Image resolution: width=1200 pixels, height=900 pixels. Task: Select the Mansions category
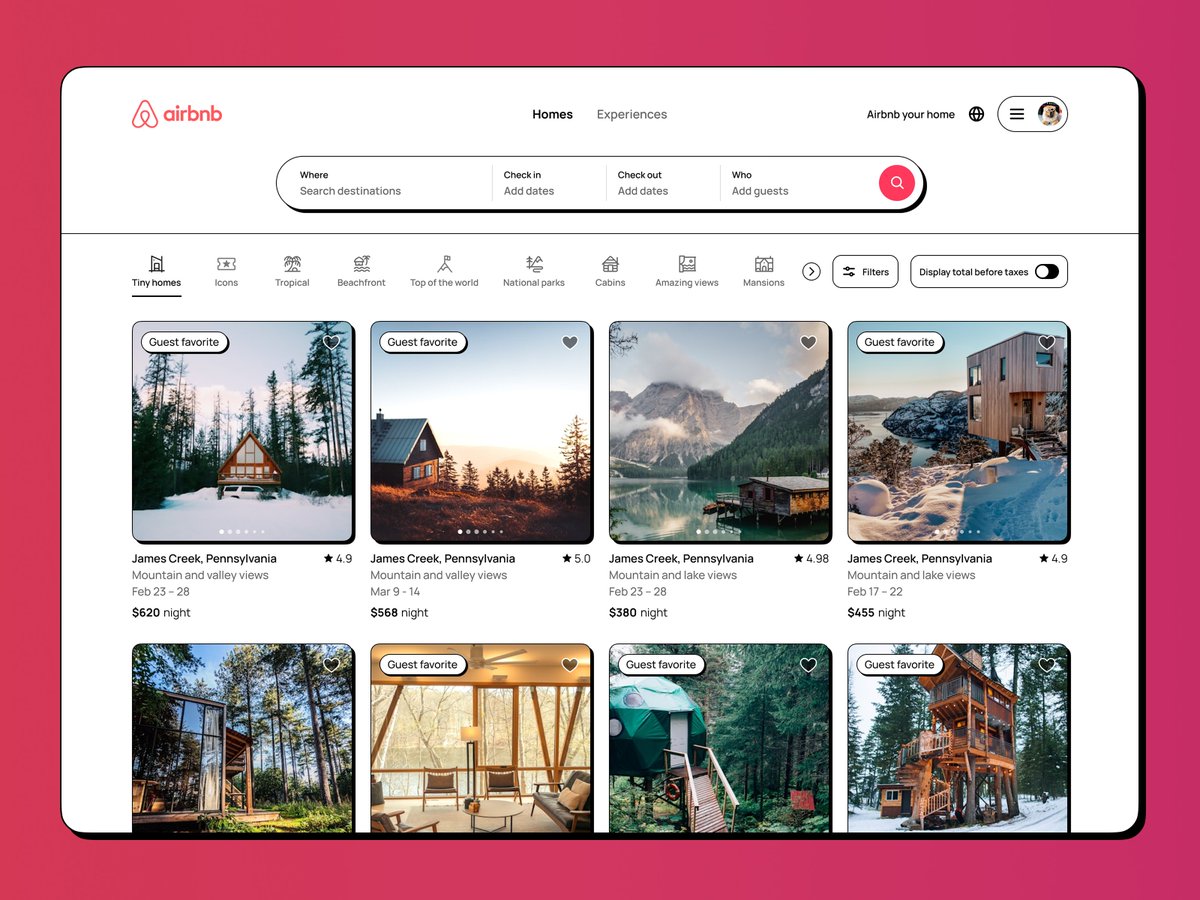[764, 271]
